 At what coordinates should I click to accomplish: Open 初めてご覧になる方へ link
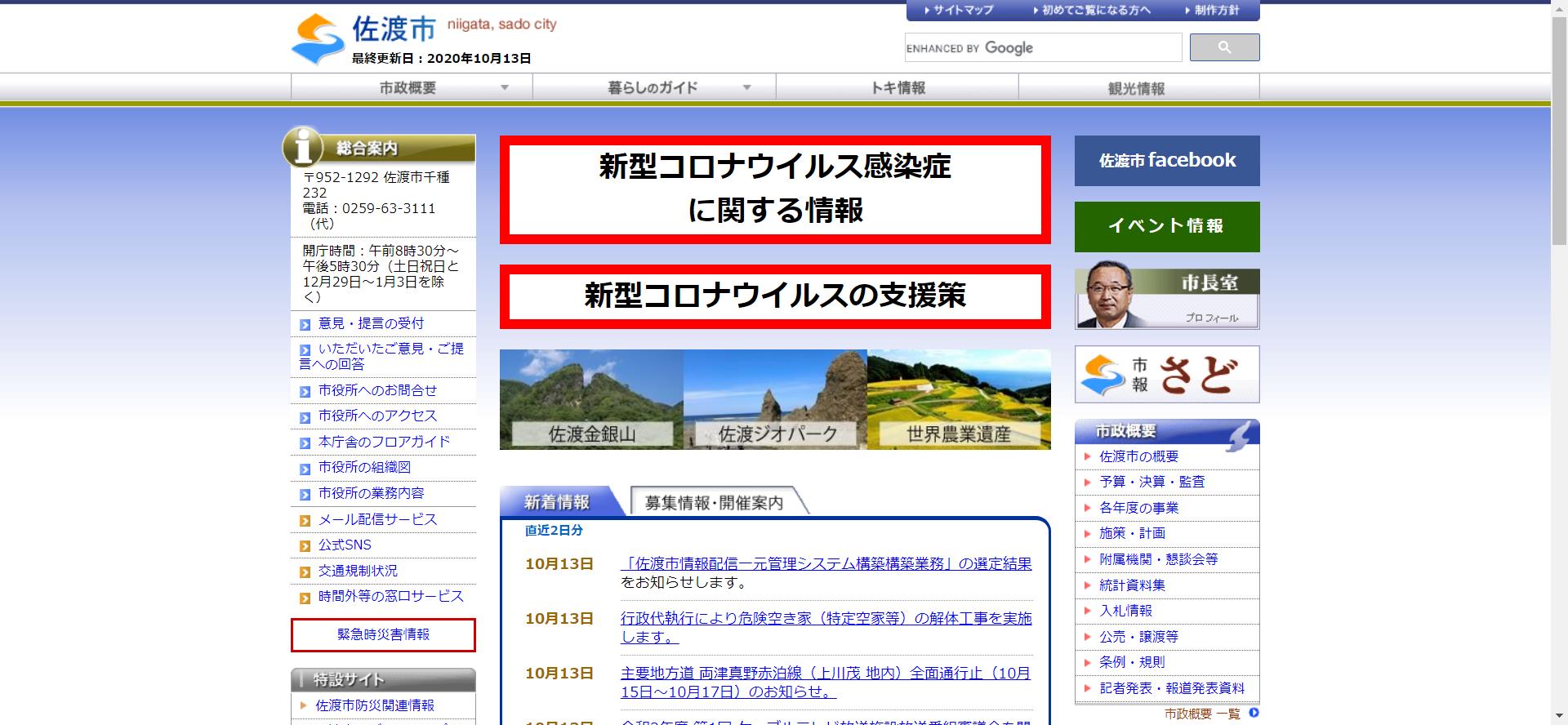click(1092, 11)
